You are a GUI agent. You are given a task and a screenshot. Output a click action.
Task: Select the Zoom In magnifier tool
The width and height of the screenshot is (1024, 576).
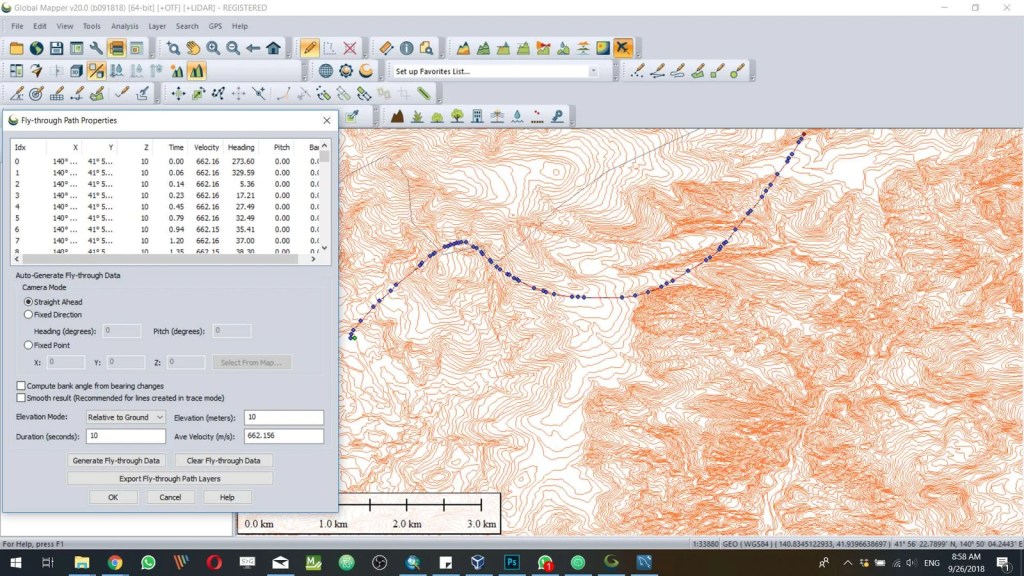214,47
